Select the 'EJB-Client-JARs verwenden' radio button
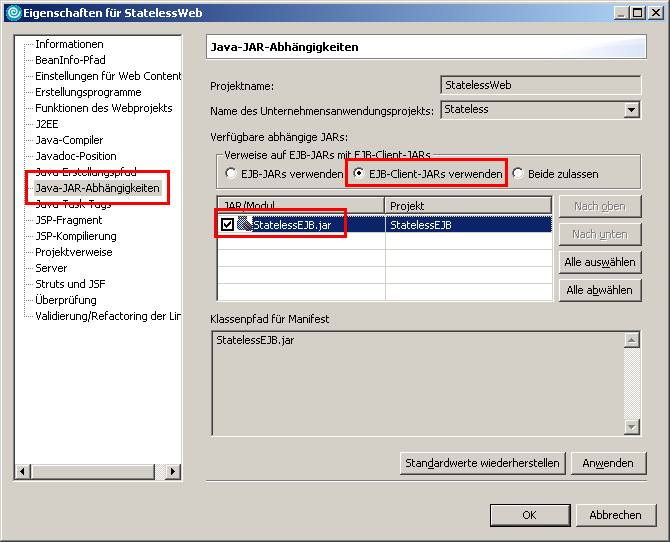Viewport: 670px width, 542px height. 359,173
